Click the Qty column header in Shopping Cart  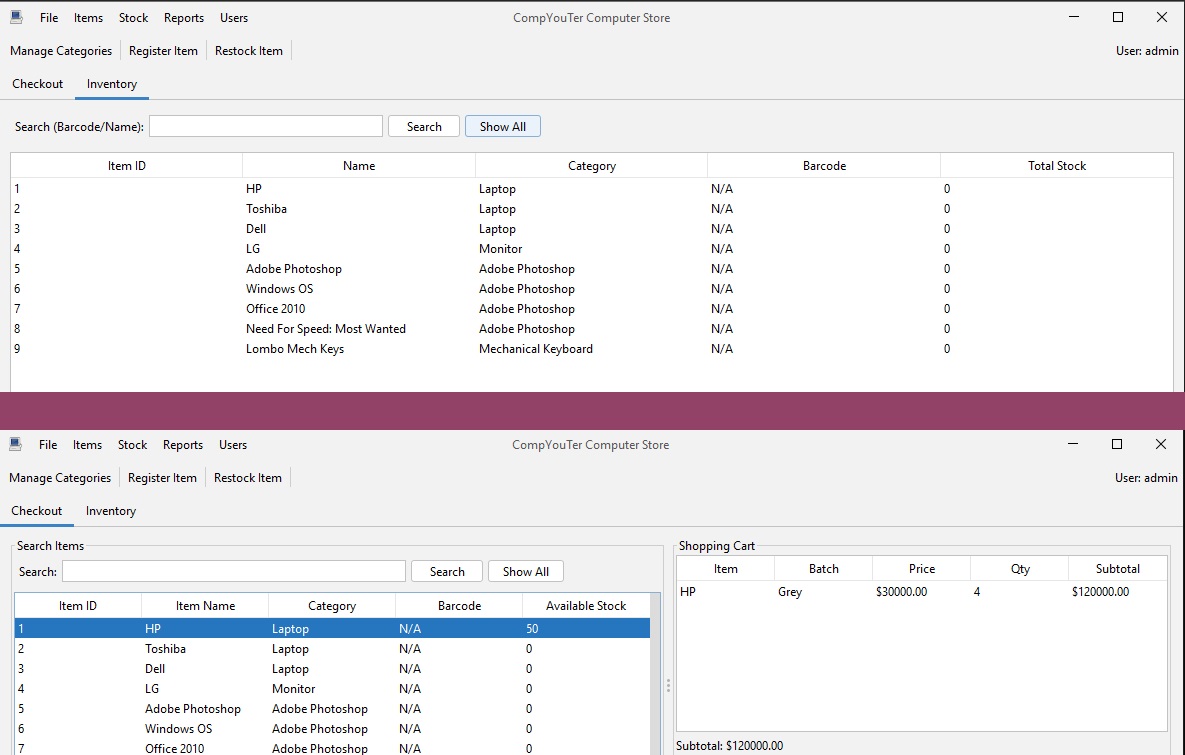[1019, 569]
